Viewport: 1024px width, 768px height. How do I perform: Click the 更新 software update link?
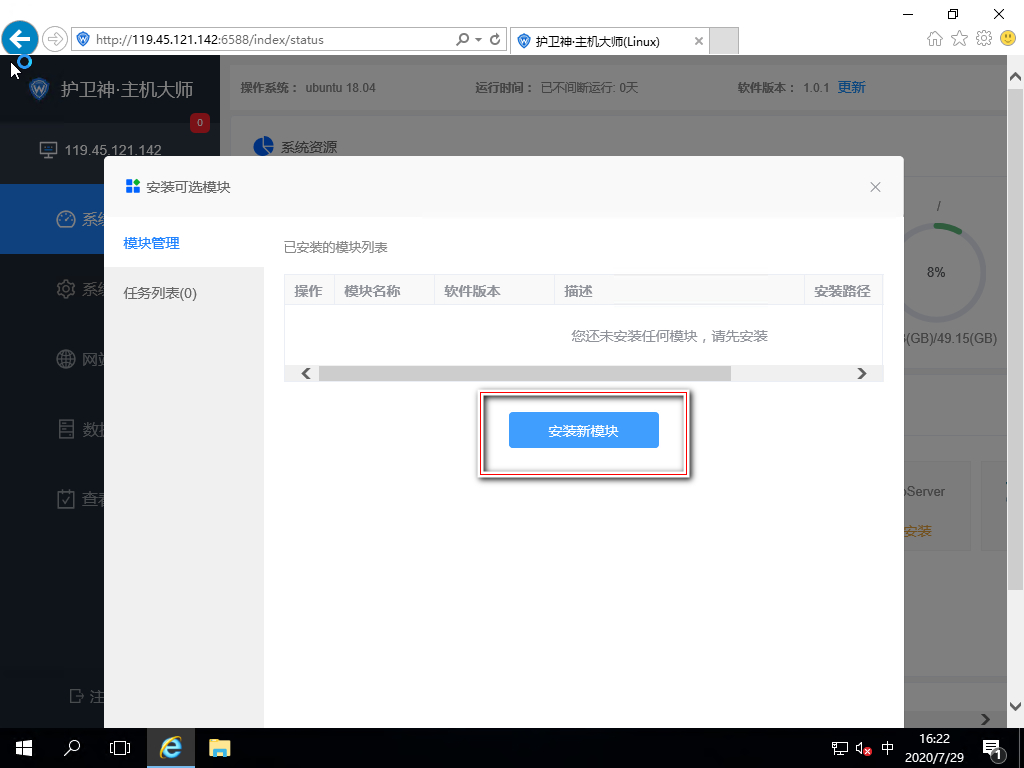(852, 88)
